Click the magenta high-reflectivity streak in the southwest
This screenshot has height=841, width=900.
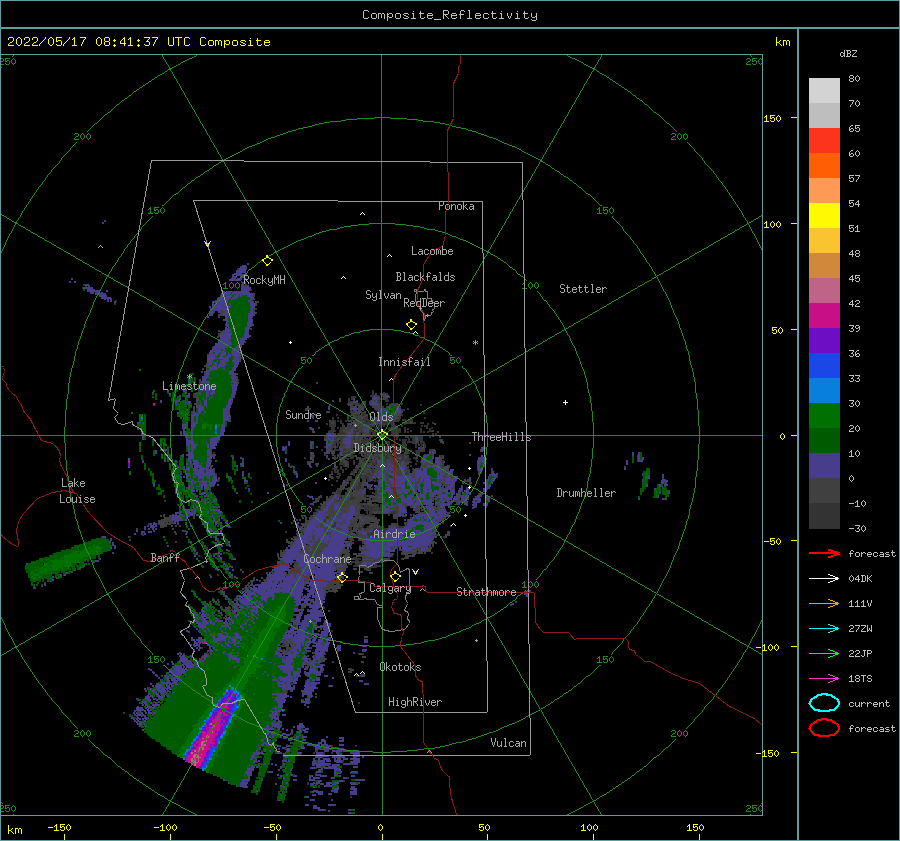click(214, 727)
